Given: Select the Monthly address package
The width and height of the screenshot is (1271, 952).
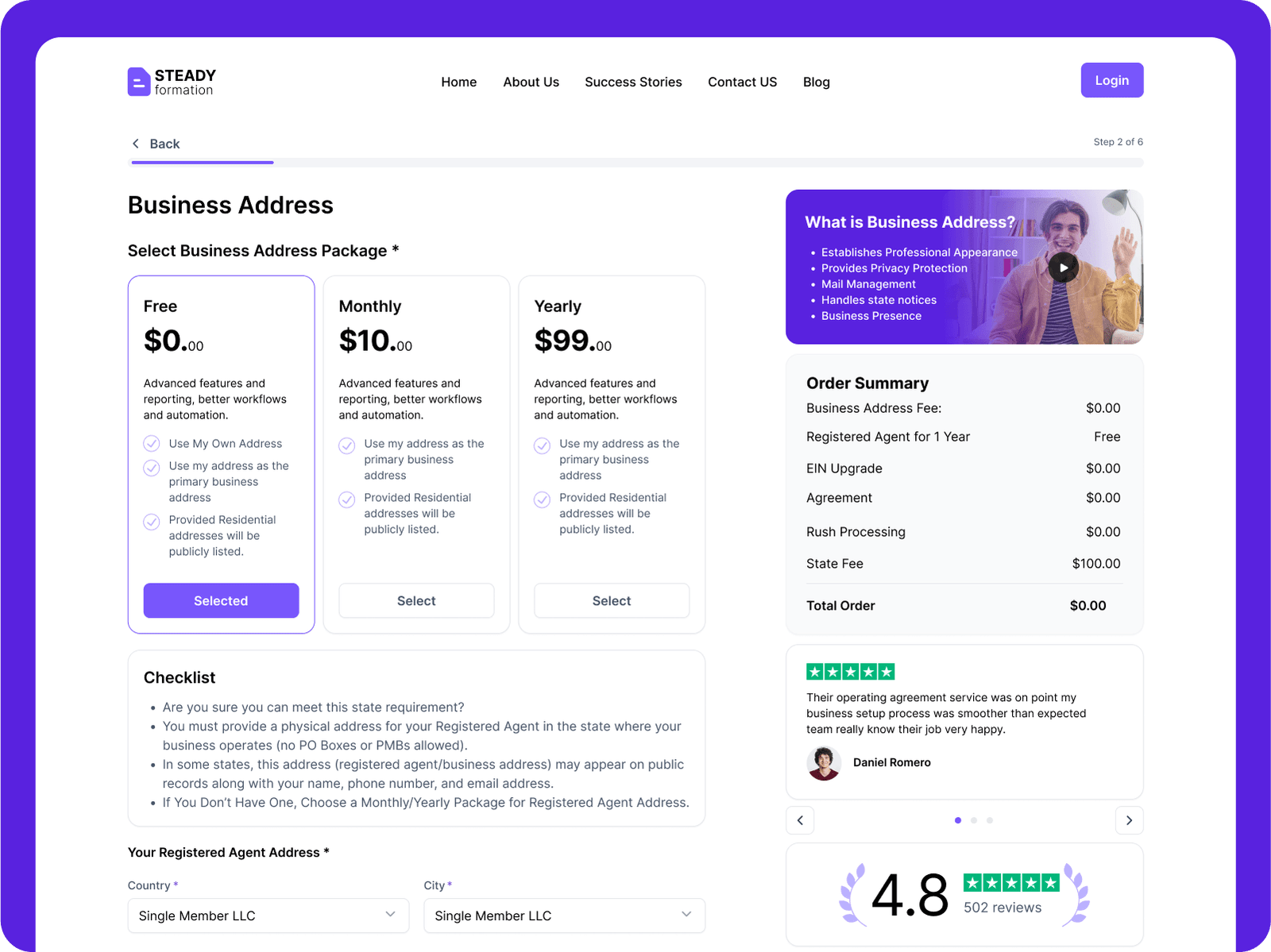Looking at the screenshot, I should click(416, 601).
